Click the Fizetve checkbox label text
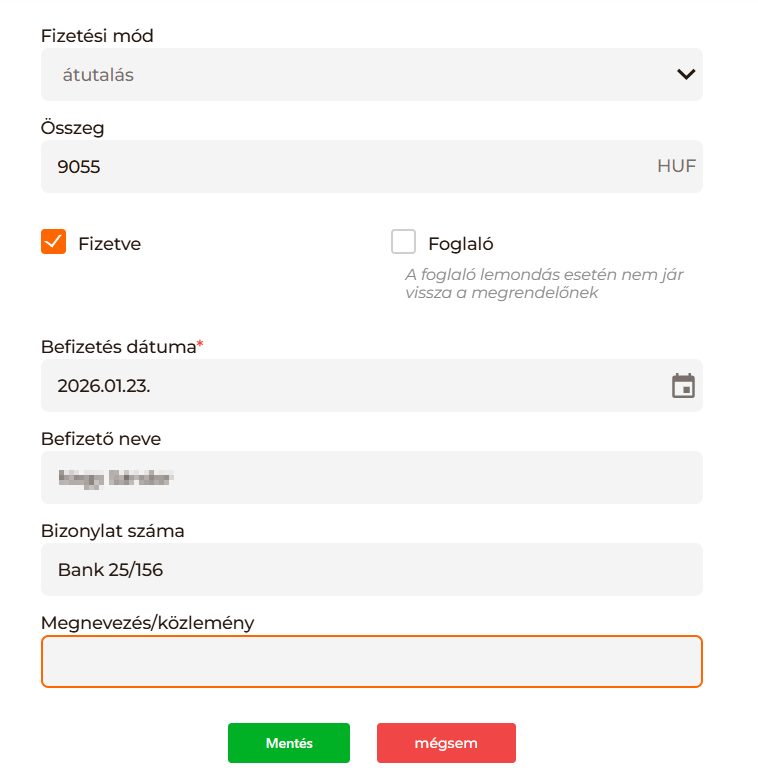This screenshot has height=768, width=758. (x=109, y=243)
